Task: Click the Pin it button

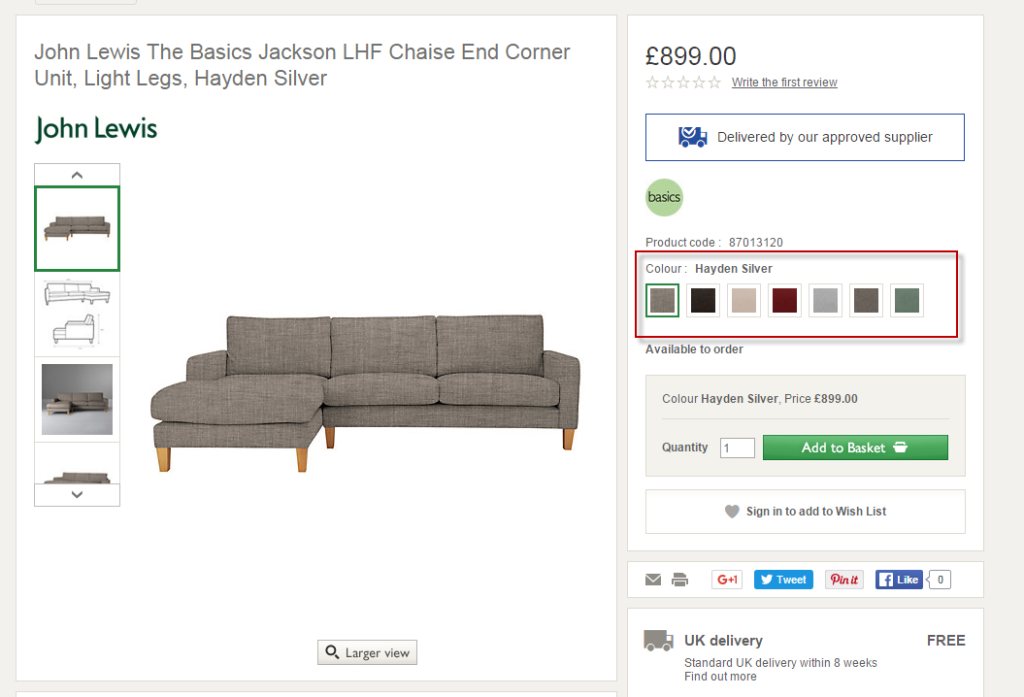Action: [x=844, y=579]
